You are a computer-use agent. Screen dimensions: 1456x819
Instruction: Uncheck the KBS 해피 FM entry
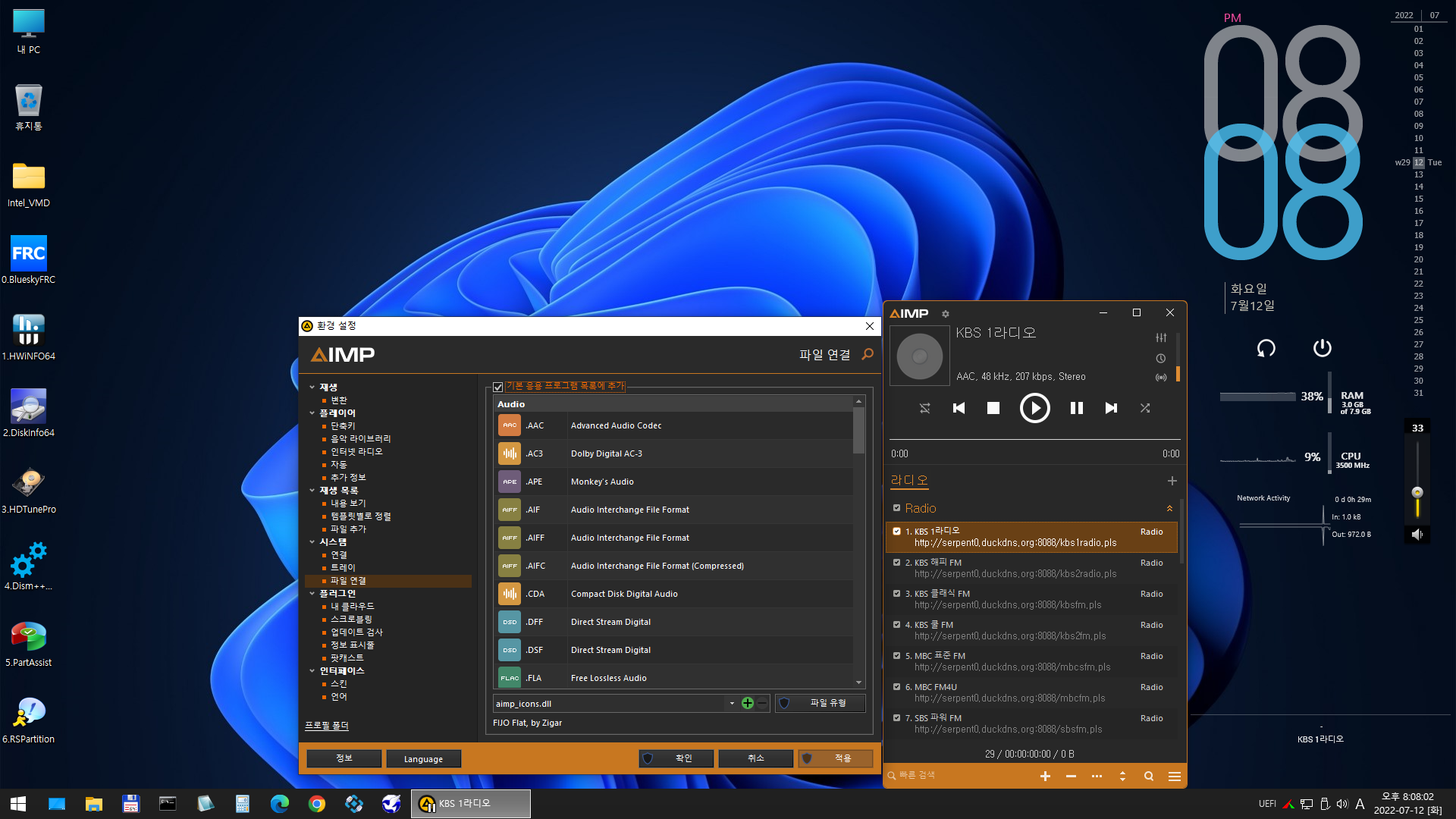coord(896,563)
